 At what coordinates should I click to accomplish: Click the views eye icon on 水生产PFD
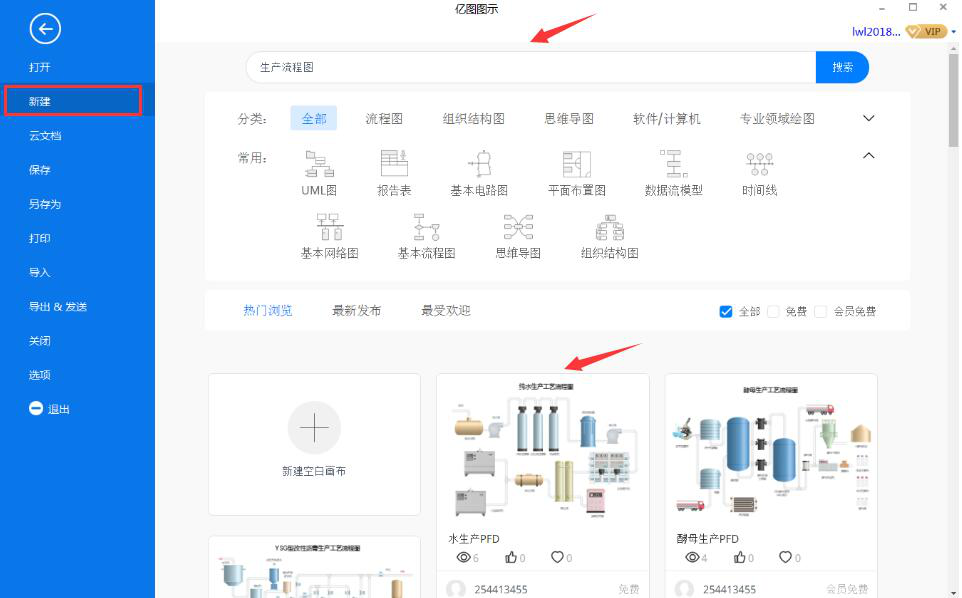pyautogui.click(x=464, y=557)
